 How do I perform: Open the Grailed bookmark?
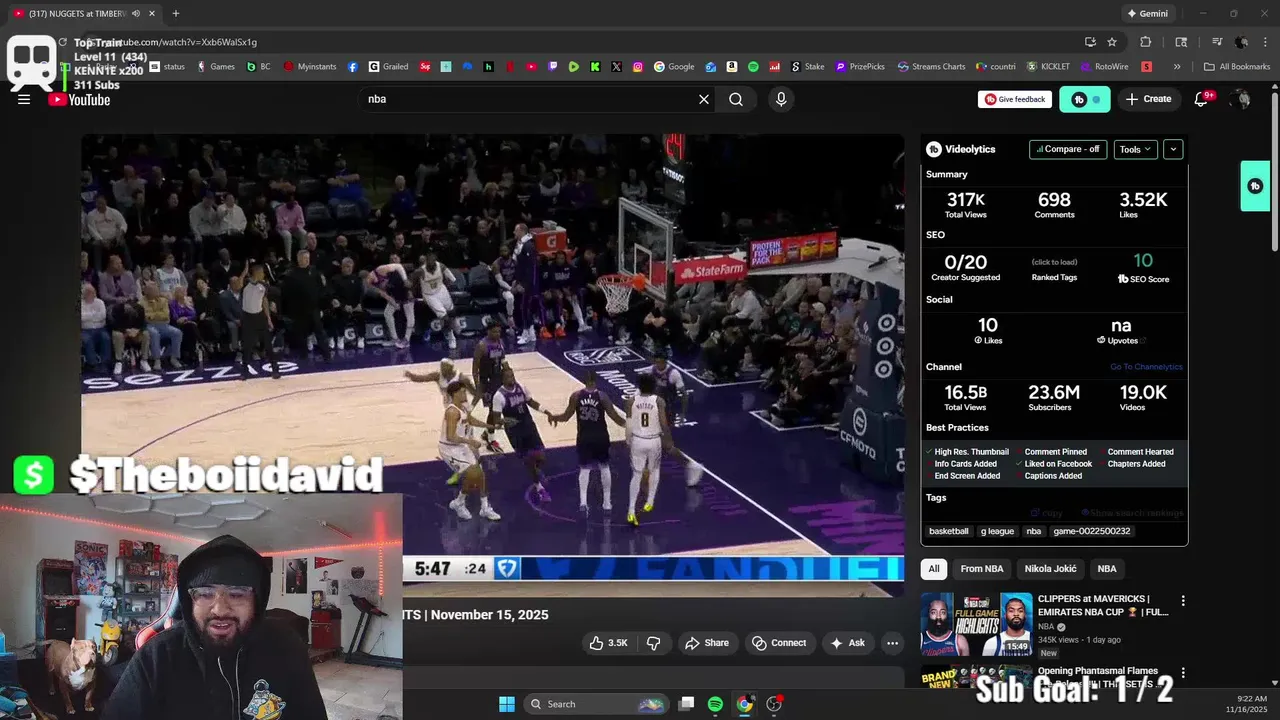pyautogui.click(x=389, y=67)
